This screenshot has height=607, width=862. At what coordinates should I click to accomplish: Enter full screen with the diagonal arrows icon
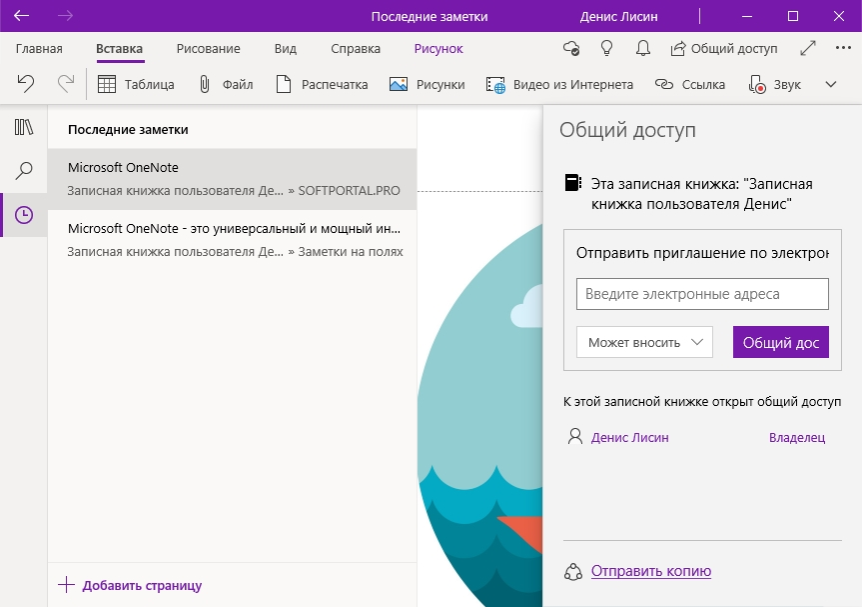pyautogui.click(x=808, y=48)
